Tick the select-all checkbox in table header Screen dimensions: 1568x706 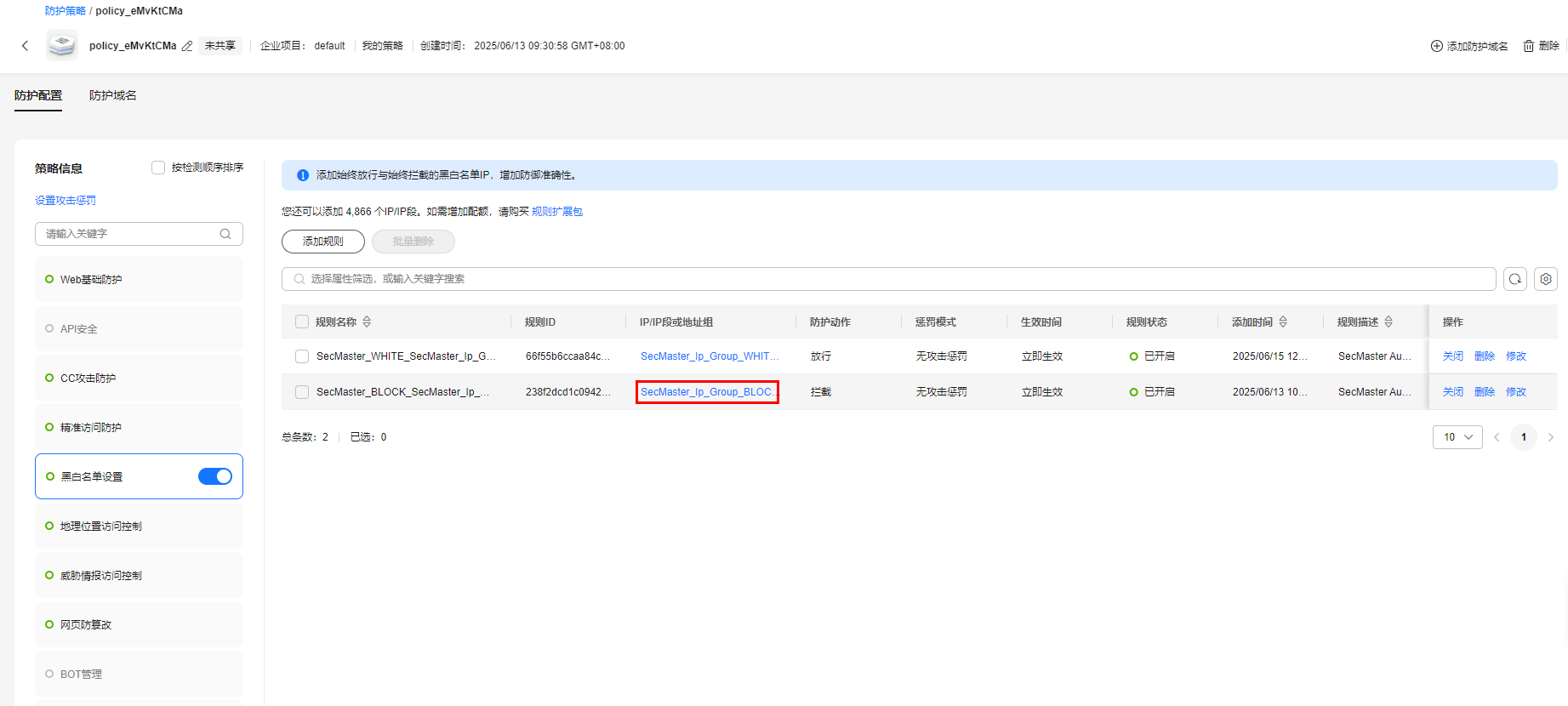coord(302,322)
